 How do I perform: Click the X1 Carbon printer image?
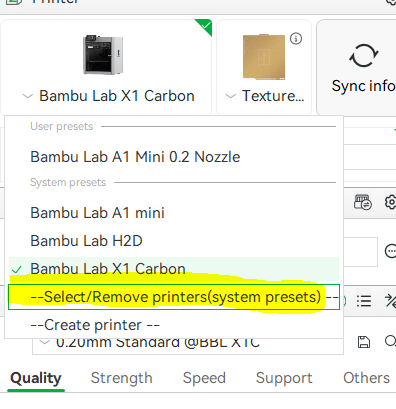(x=103, y=55)
